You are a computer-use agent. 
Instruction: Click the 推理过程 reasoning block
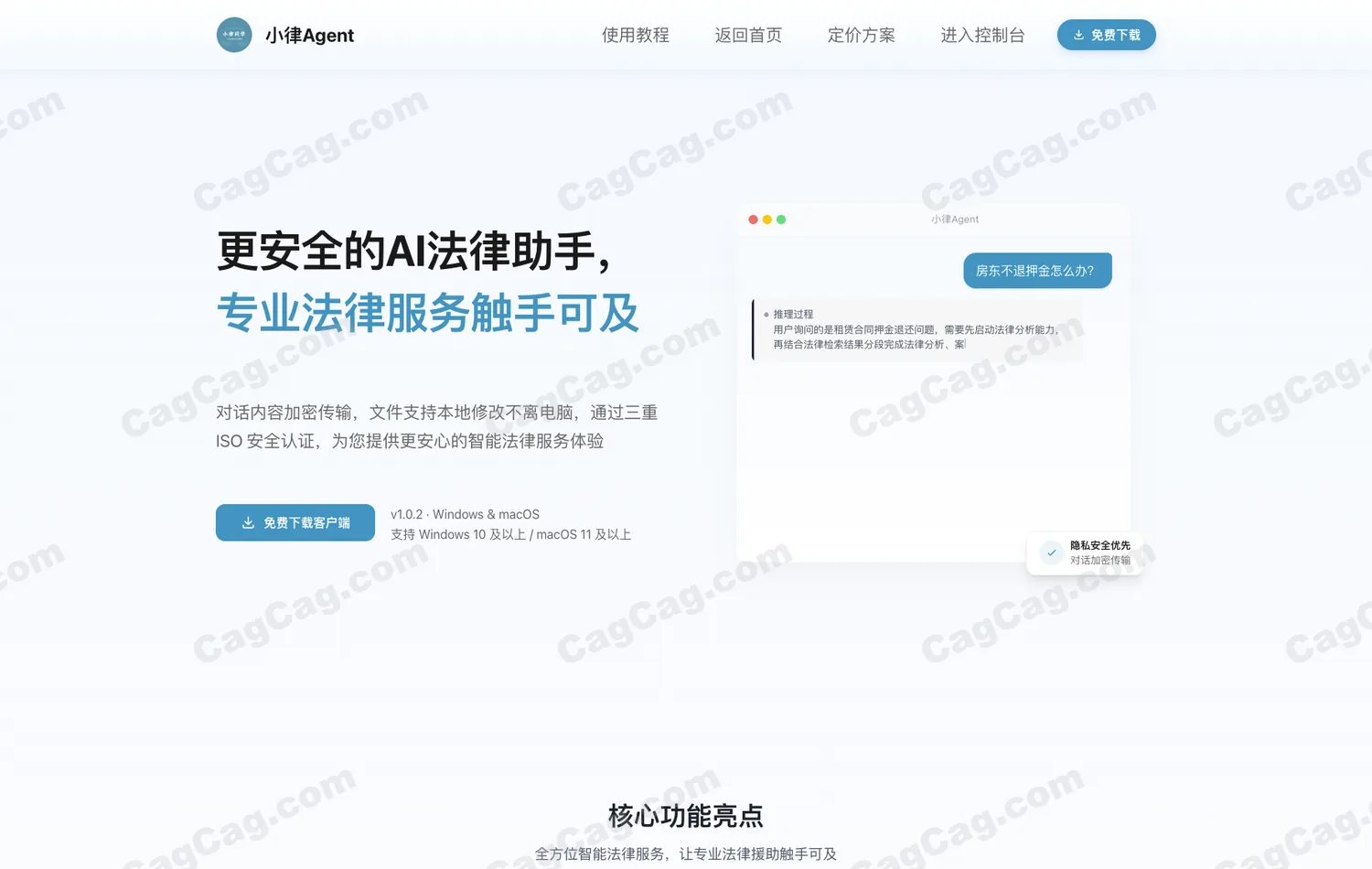[x=917, y=329]
